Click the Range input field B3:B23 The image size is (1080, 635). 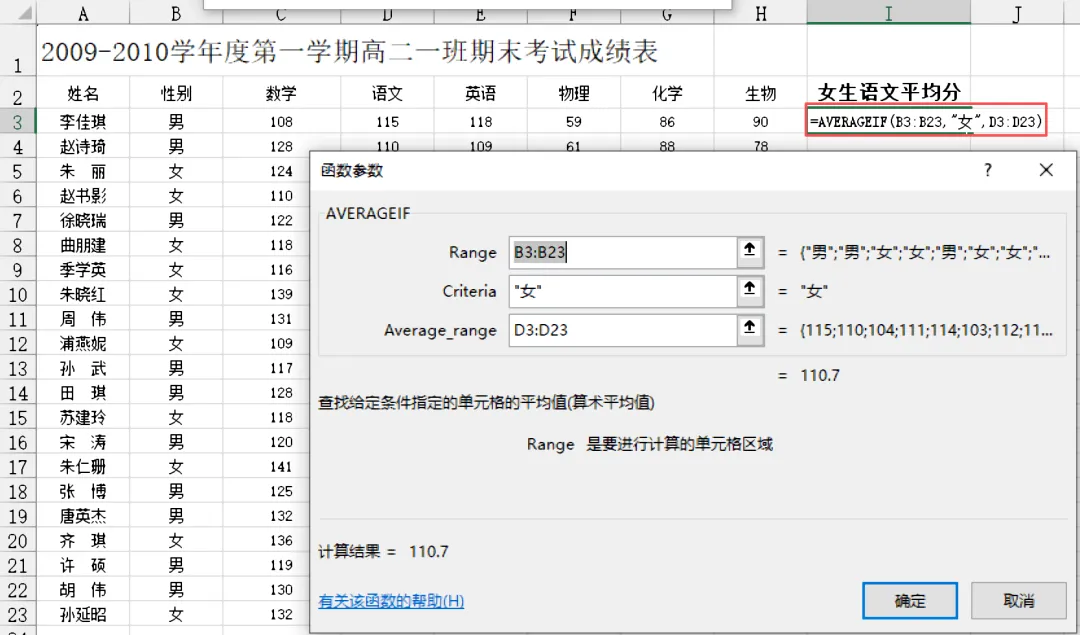tap(623, 252)
